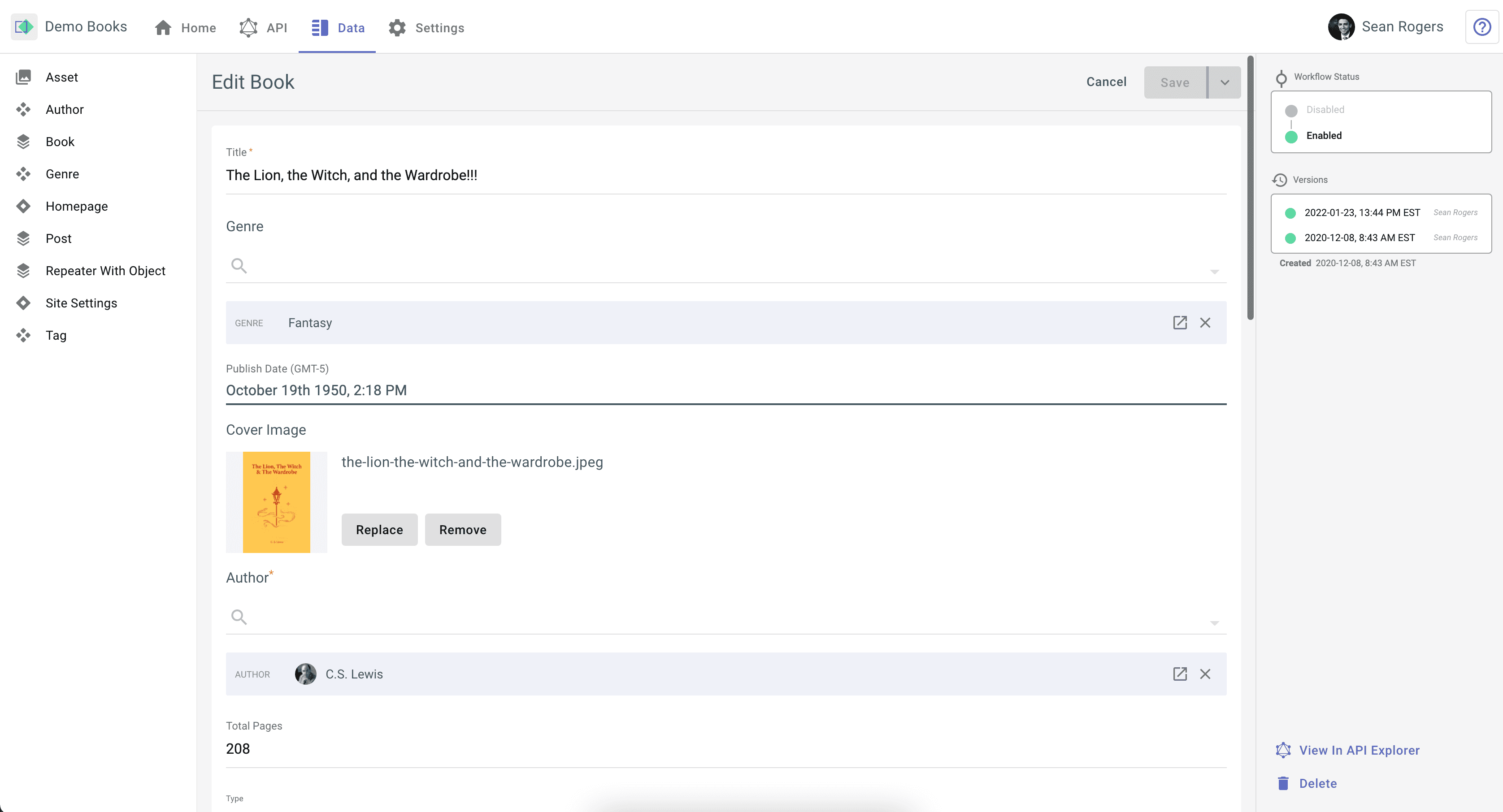Click the Site Settings diamond icon
Image resolution: width=1503 pixels, height=812 pixels.
click(23, 303)
